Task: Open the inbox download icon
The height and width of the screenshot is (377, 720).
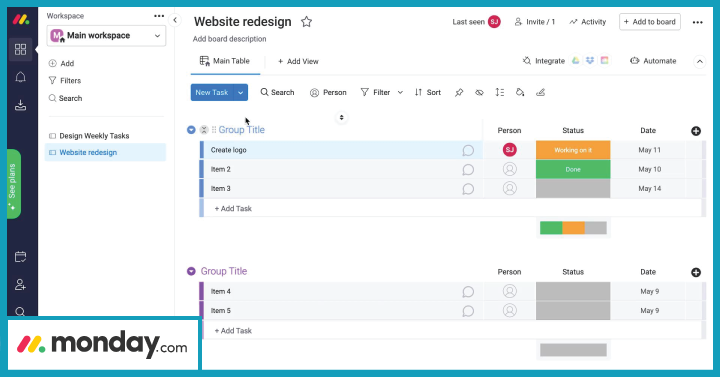Action: point(20,105)
